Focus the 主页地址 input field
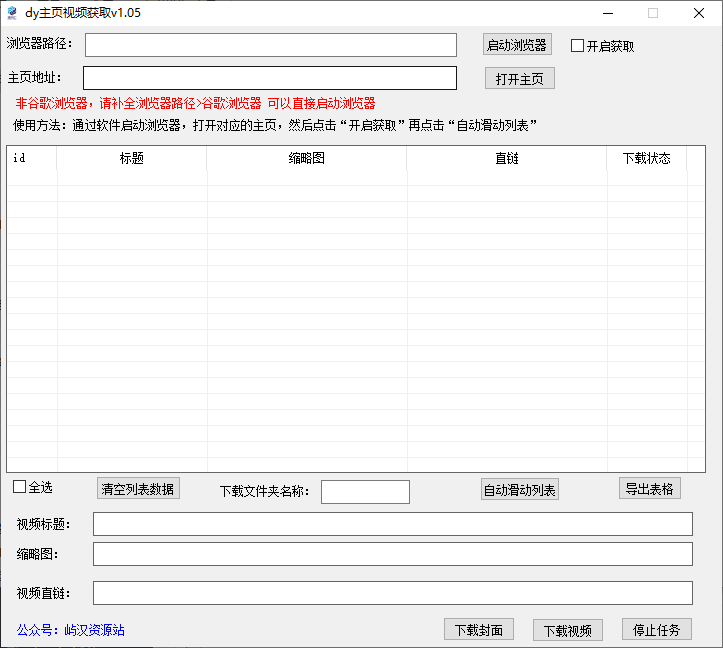Viewport: 723px width, 648px height. pyautogui.click(x=270, y=78)
